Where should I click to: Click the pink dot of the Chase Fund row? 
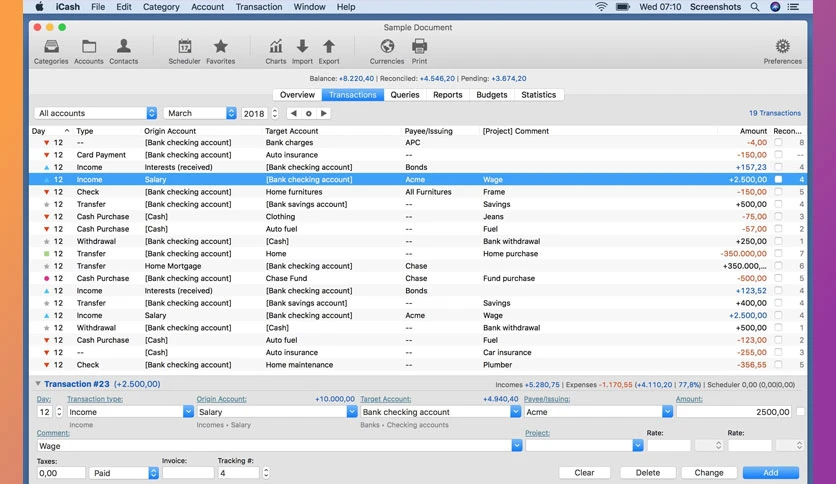tap(46, 279)
